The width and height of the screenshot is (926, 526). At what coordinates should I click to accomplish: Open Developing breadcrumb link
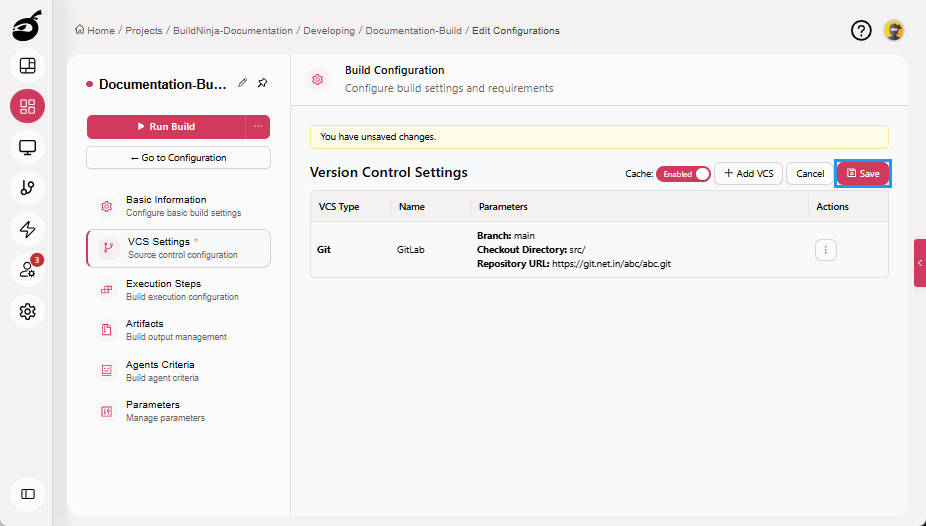(329, 31)
